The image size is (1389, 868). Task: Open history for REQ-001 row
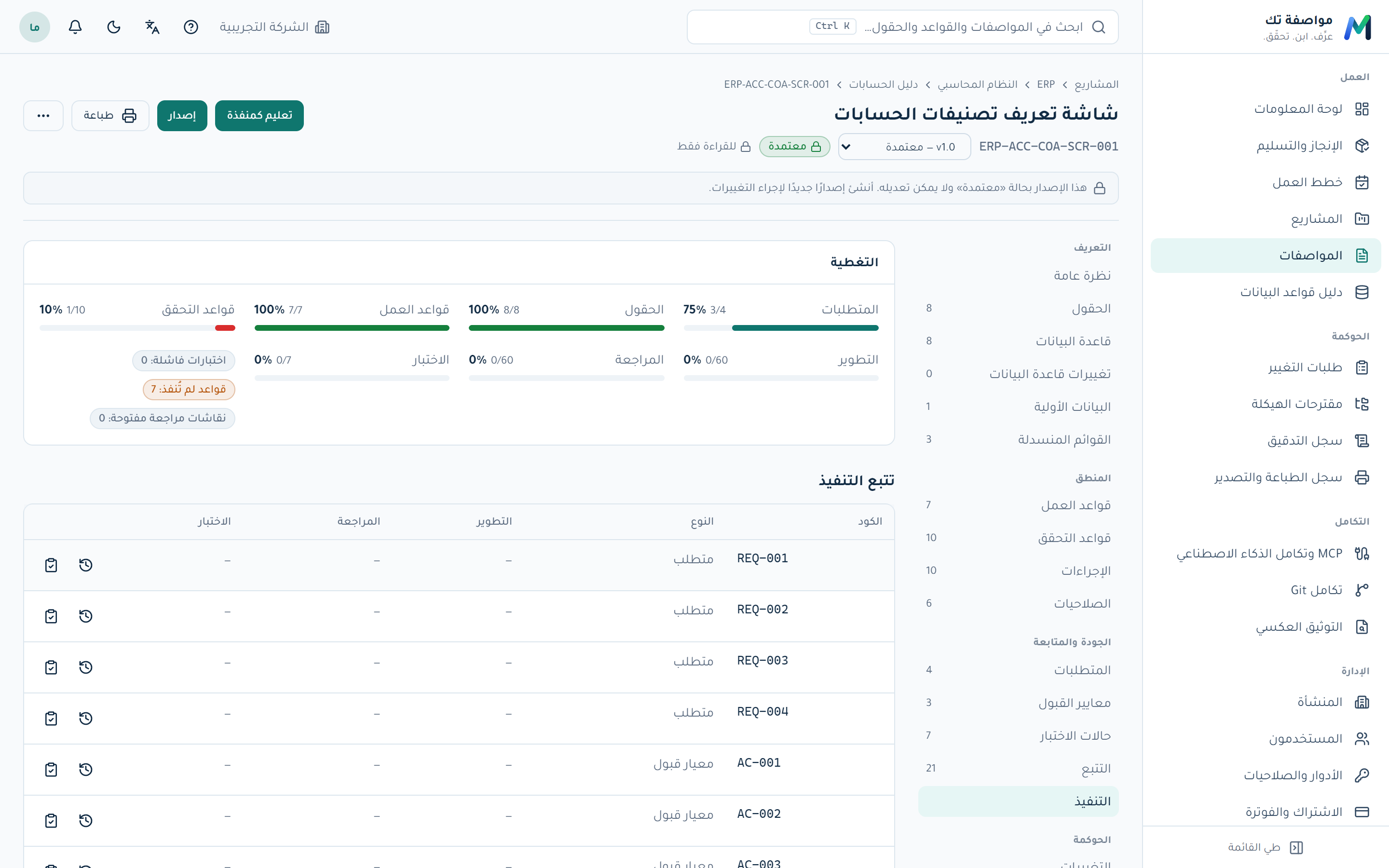[85, 565]
